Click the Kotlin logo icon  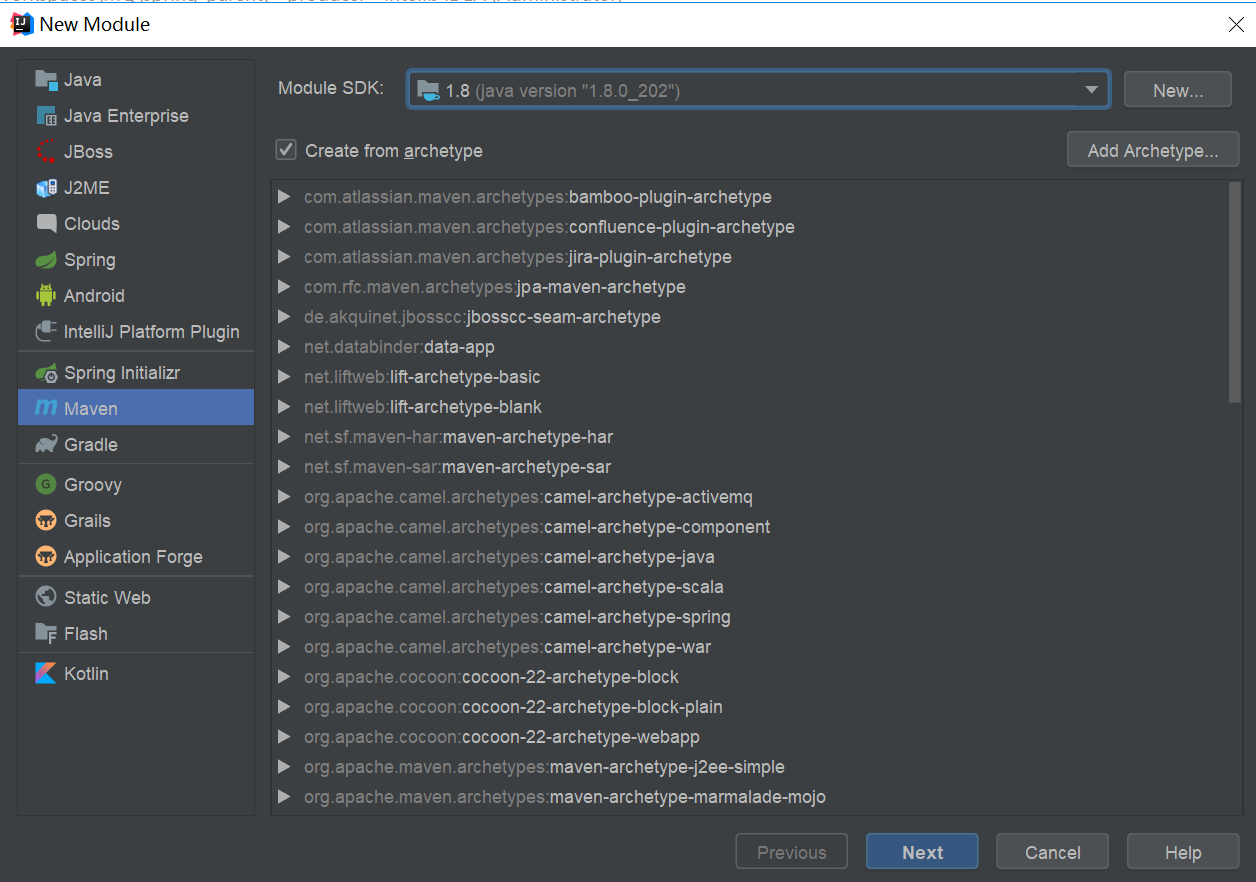[46, 674]
